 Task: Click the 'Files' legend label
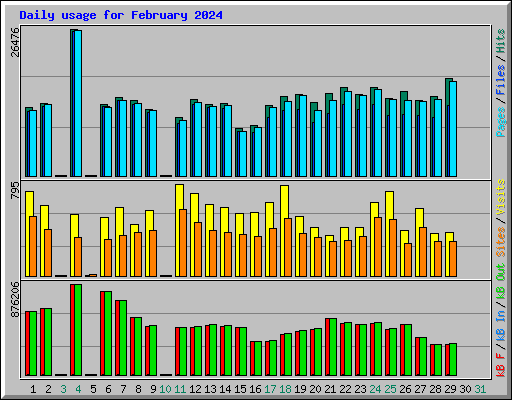(501, 80)
